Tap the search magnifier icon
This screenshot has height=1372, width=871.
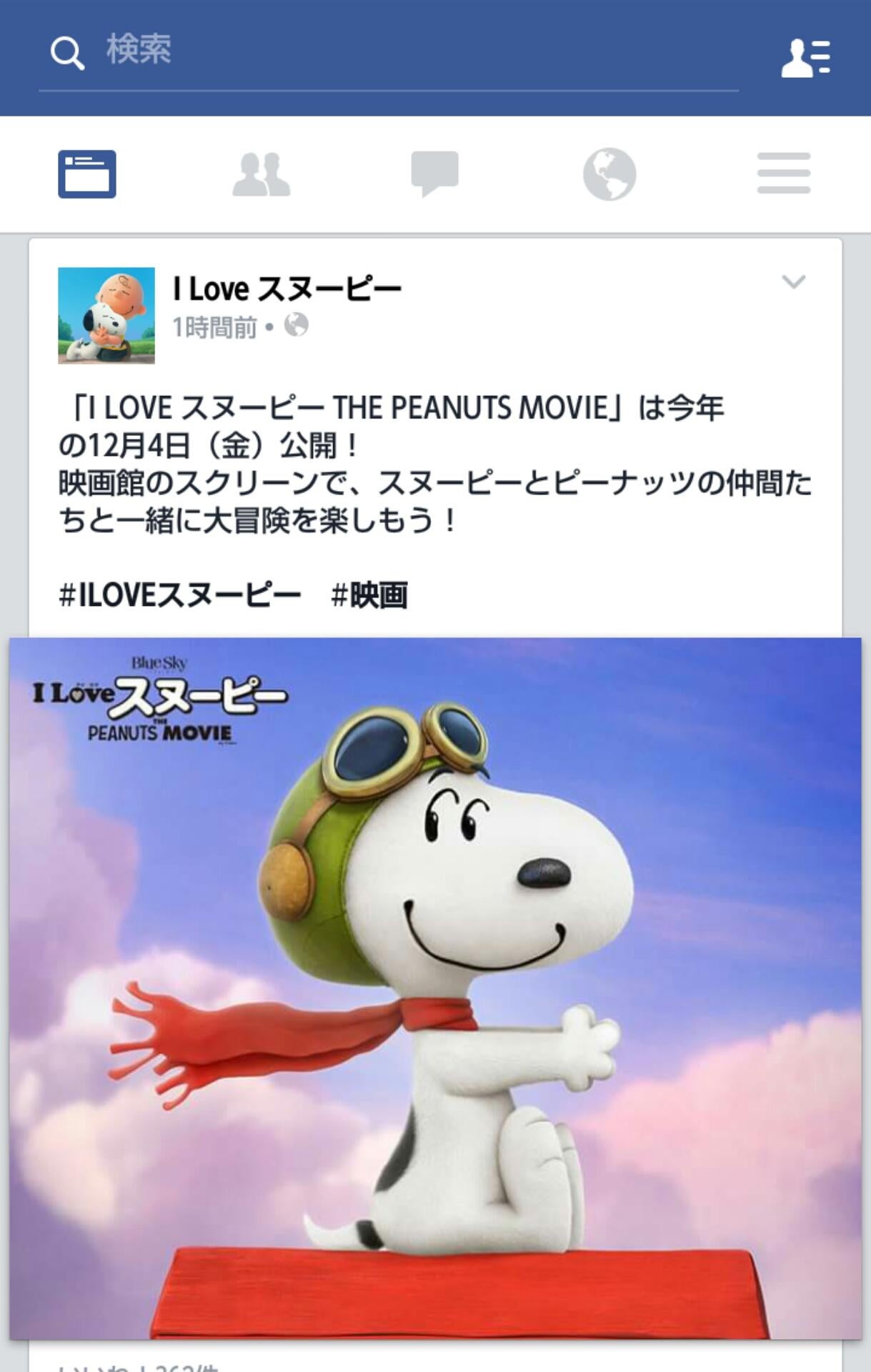68,54
